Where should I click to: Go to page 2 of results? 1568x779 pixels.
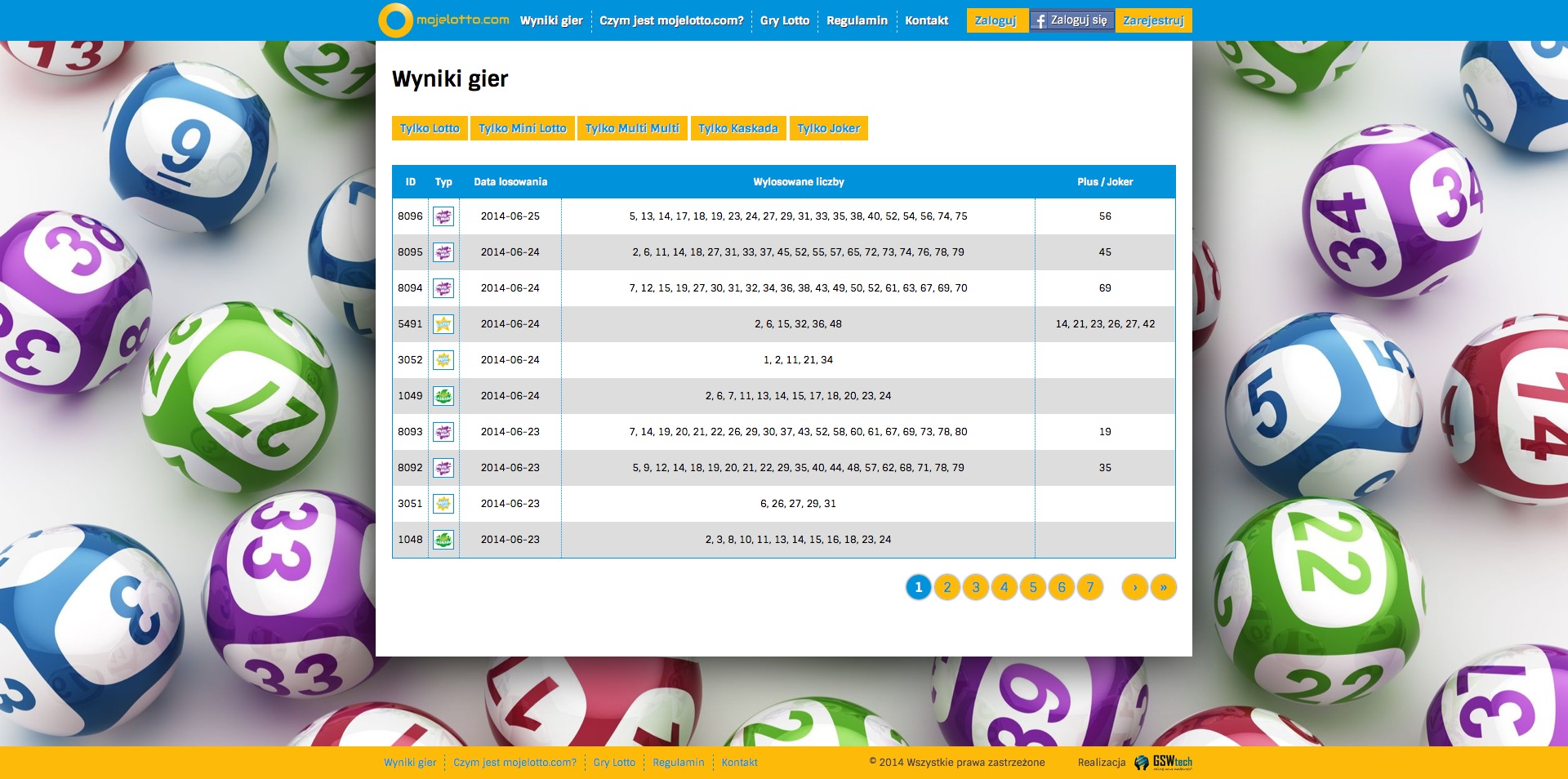[x=947, y=587]
